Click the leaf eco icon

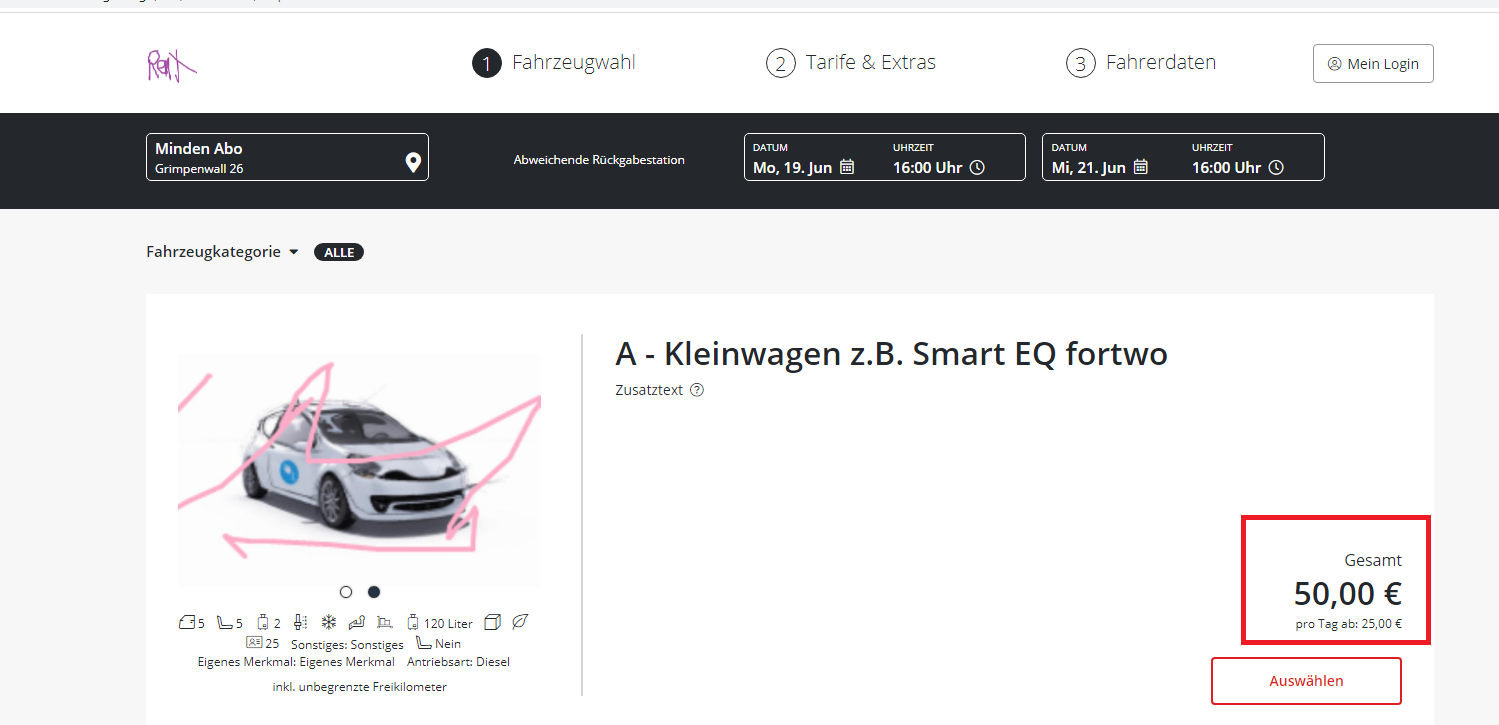(520, 622)
